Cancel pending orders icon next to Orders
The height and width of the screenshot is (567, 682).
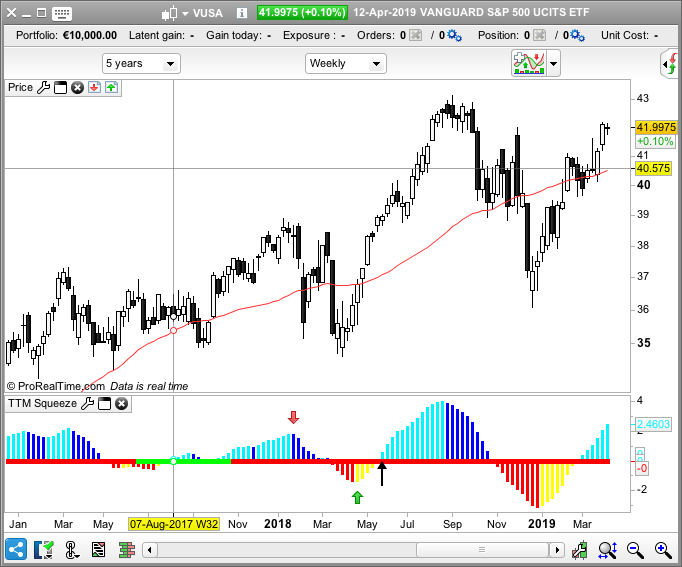click(415, 35)
